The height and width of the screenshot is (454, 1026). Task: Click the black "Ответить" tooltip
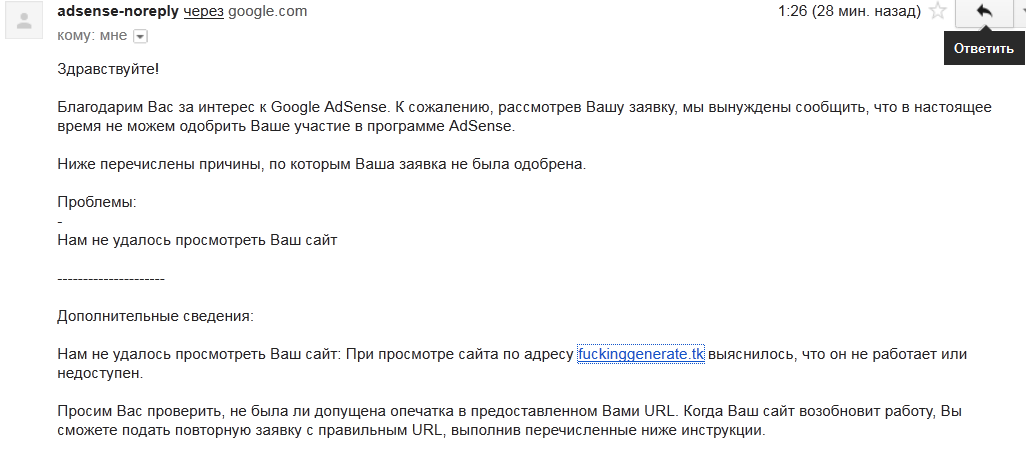click(x=983, y=48)
